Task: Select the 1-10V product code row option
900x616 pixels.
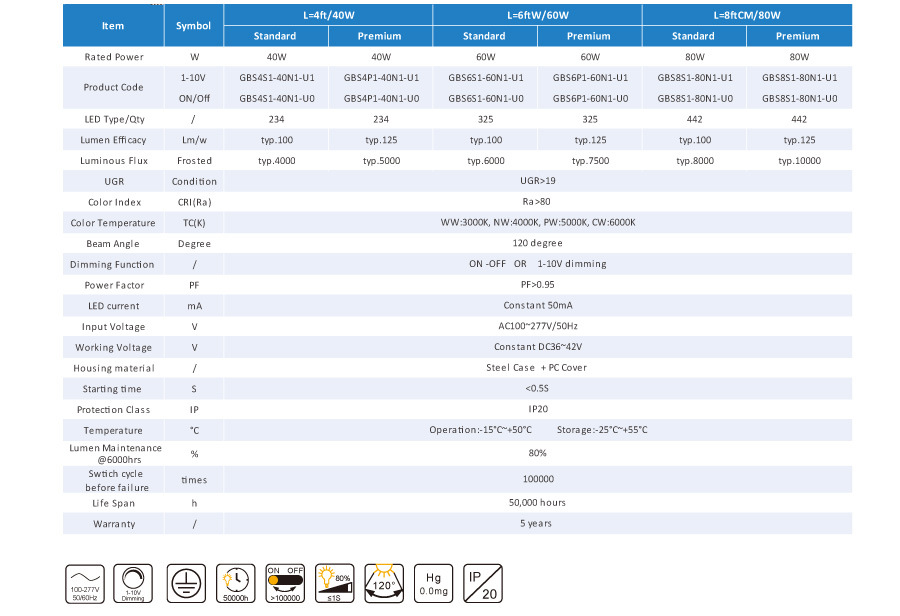Action: pos(193,77)
